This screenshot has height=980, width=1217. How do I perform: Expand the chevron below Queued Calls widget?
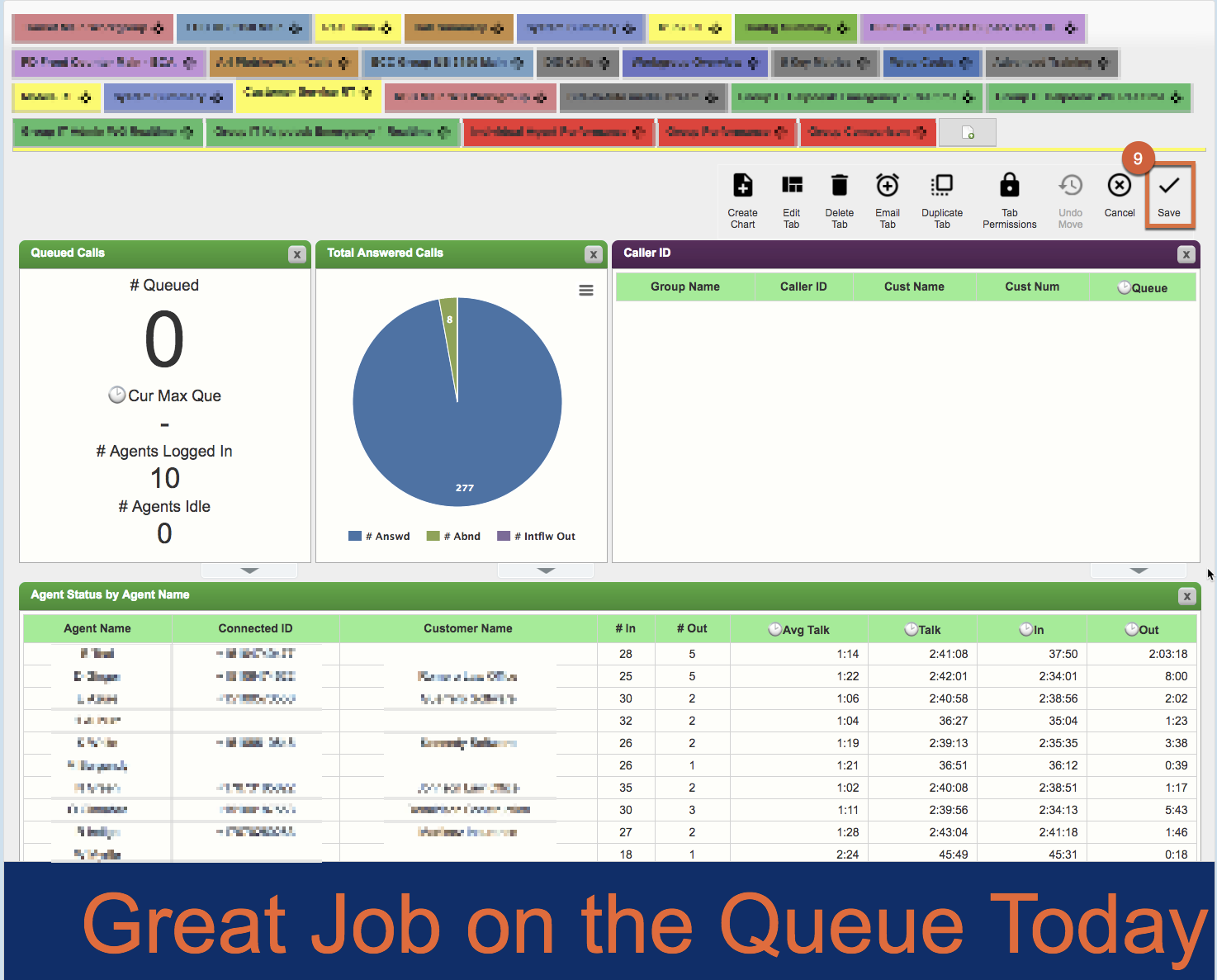pos(249,570)
